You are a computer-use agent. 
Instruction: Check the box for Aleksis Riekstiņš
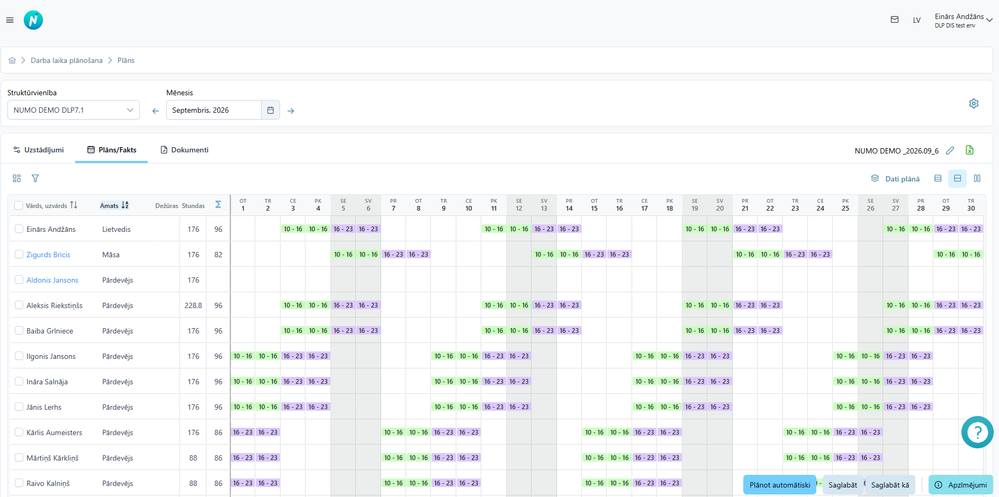pyautogui.click(x=18, y=305)
